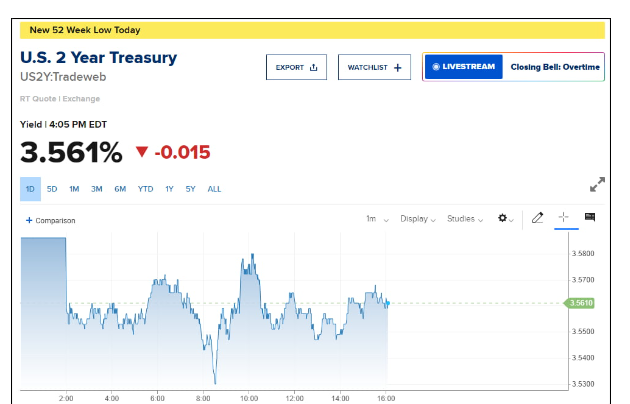The width and height of the screenshot is (630, 404).
Task: Select the 5D time range tab
Action: (52, 189)
